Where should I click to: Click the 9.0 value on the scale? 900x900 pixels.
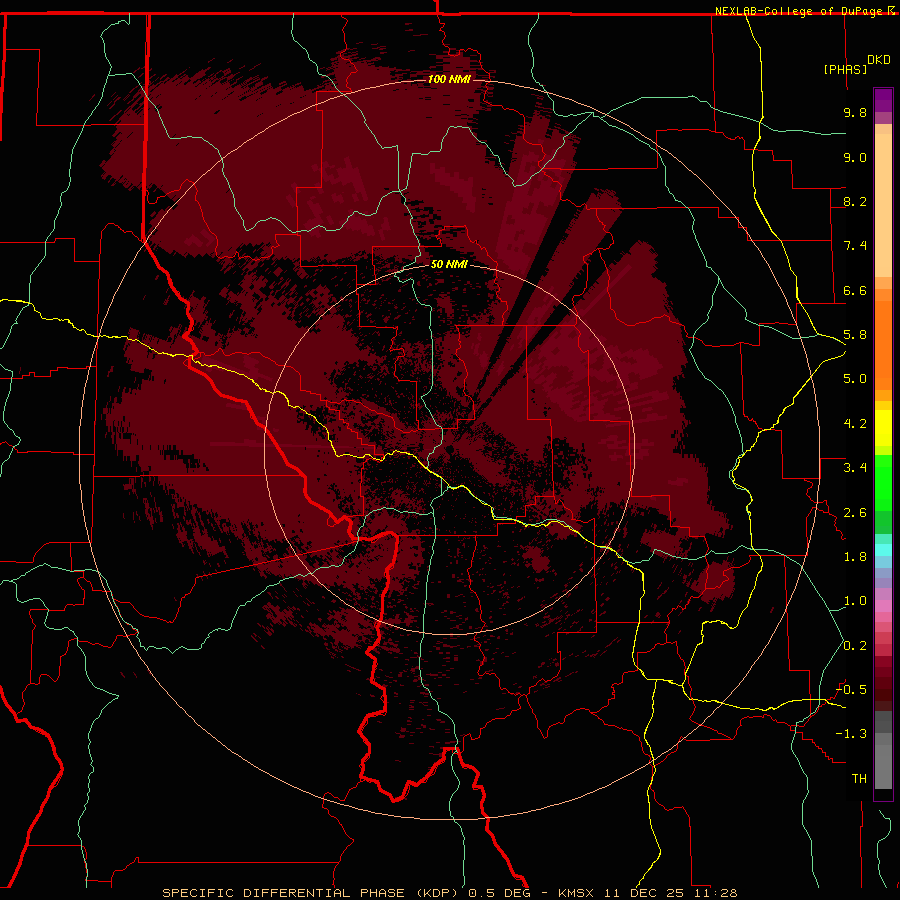tap(855, 157)
